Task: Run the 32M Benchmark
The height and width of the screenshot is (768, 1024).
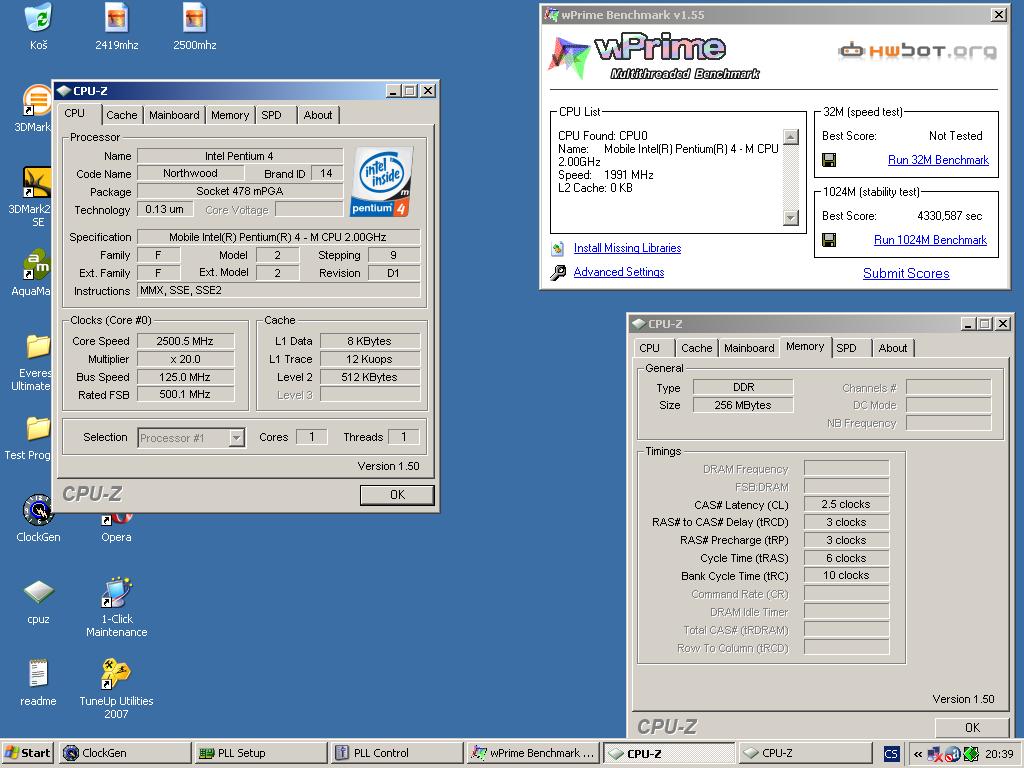Action: pos(938,160)
